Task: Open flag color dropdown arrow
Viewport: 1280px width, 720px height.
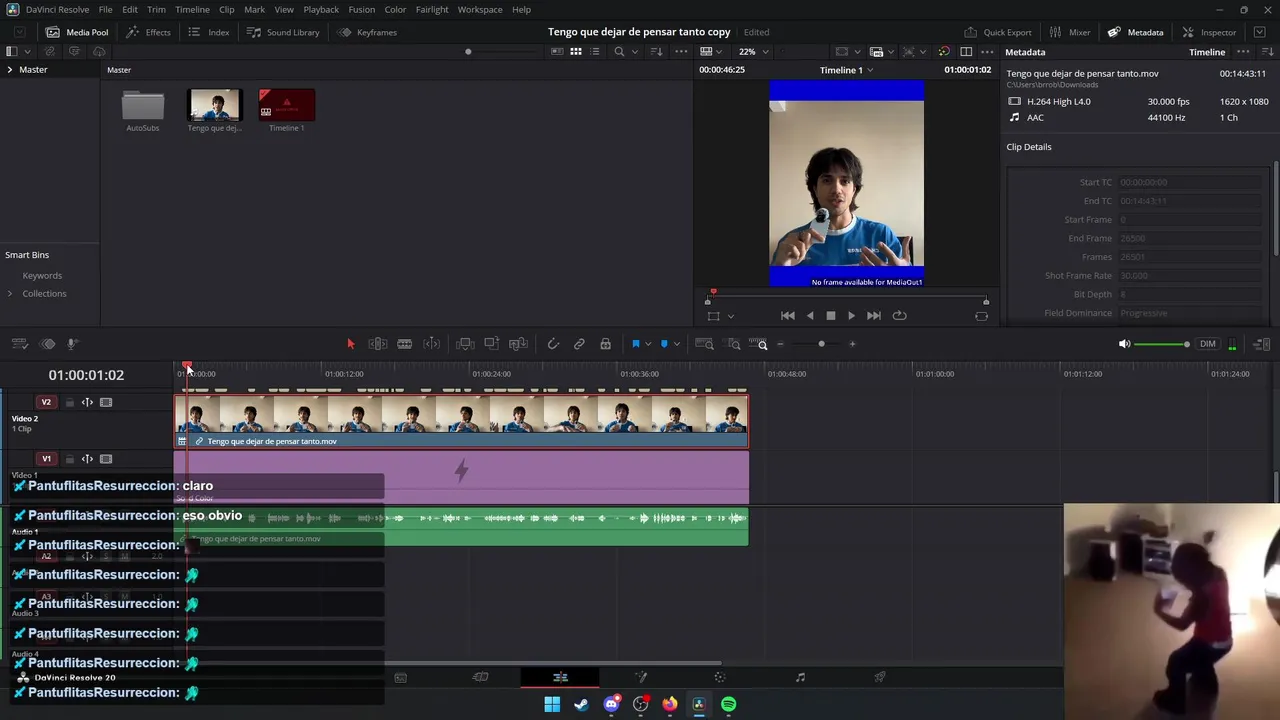Action: pyautogui.click(x=648, y=344)
